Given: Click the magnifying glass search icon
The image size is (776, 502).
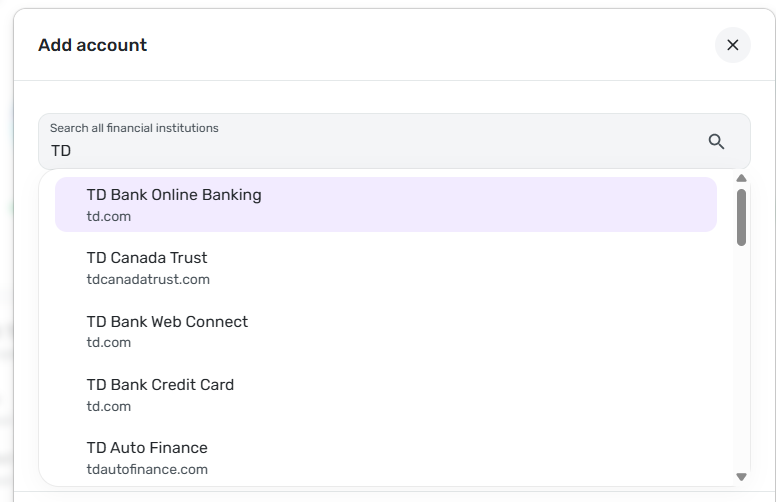Looking at the screenshot, I should click(x=716, y=142).
